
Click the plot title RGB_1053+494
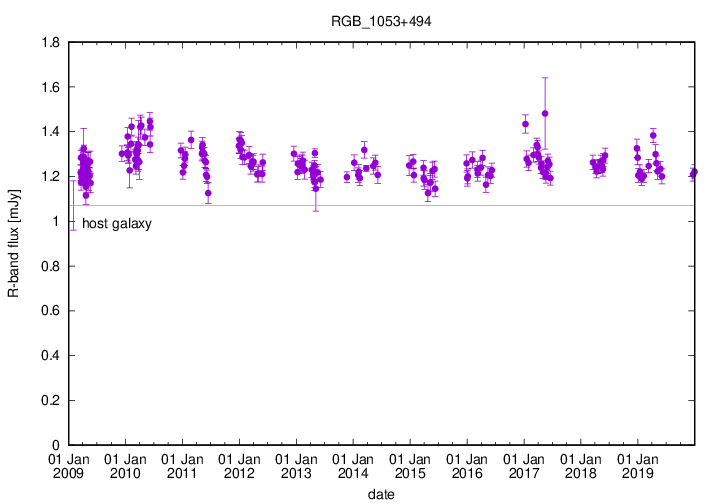(381, 20)
